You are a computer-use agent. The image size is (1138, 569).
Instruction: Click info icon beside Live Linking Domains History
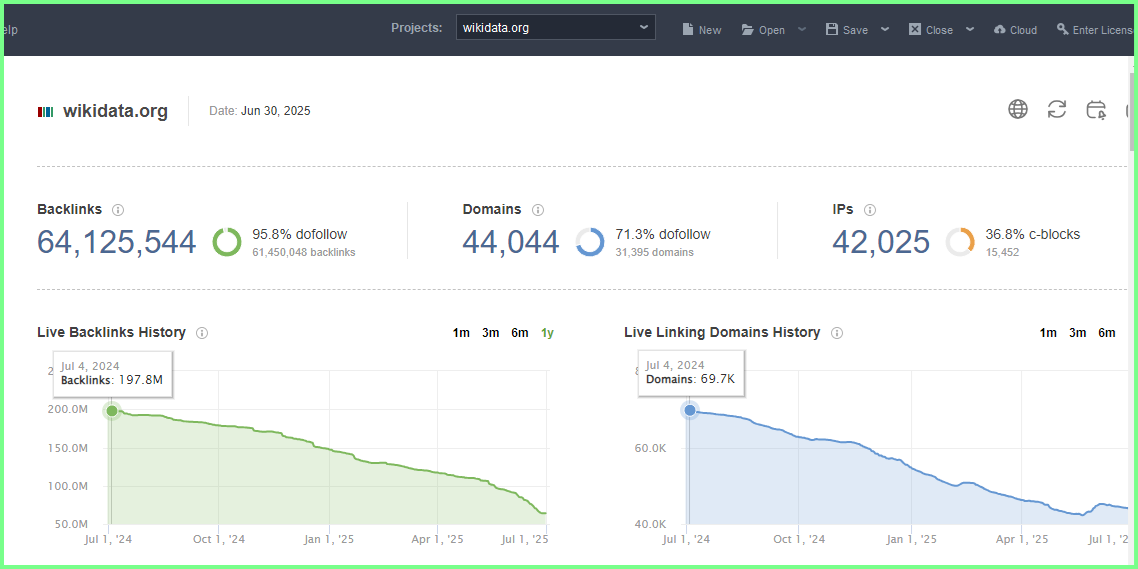pos(837,333)
